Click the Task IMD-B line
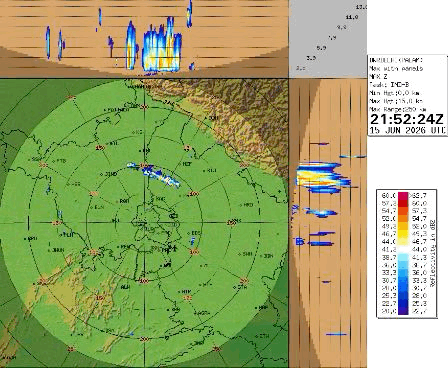The height and width of the screenshot is (368, 448). pos(389,85)
